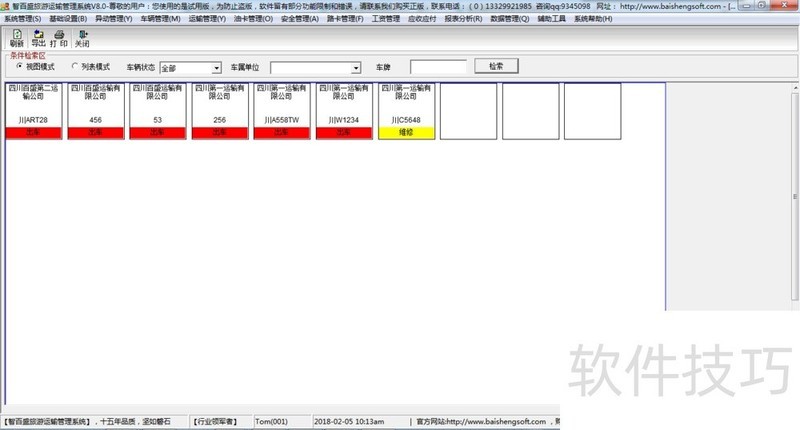Click the 刷新 refresh toolbar icon
Screen dimensions: 800x430
point(17,39)
